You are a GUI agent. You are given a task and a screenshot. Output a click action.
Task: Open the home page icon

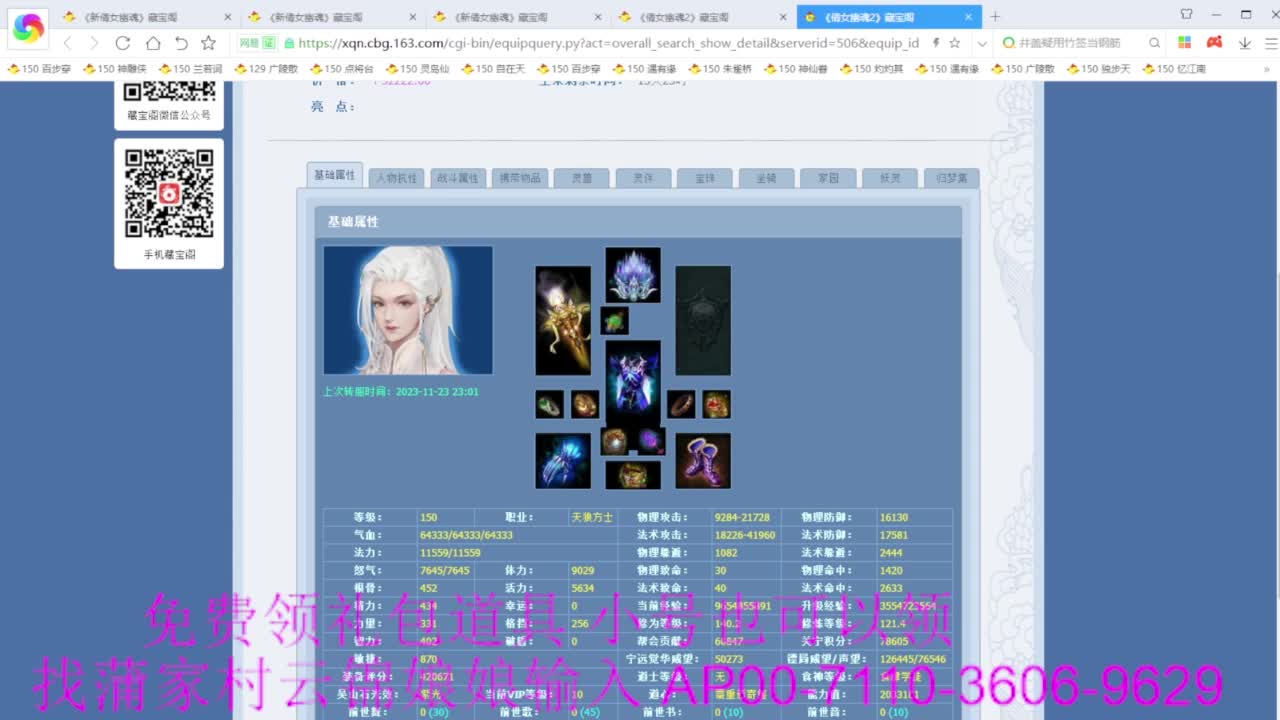click(x=152, y=43)
